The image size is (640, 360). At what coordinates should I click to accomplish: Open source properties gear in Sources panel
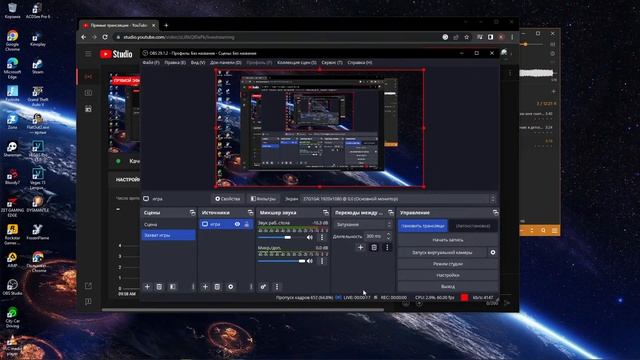tap(231, 287)
